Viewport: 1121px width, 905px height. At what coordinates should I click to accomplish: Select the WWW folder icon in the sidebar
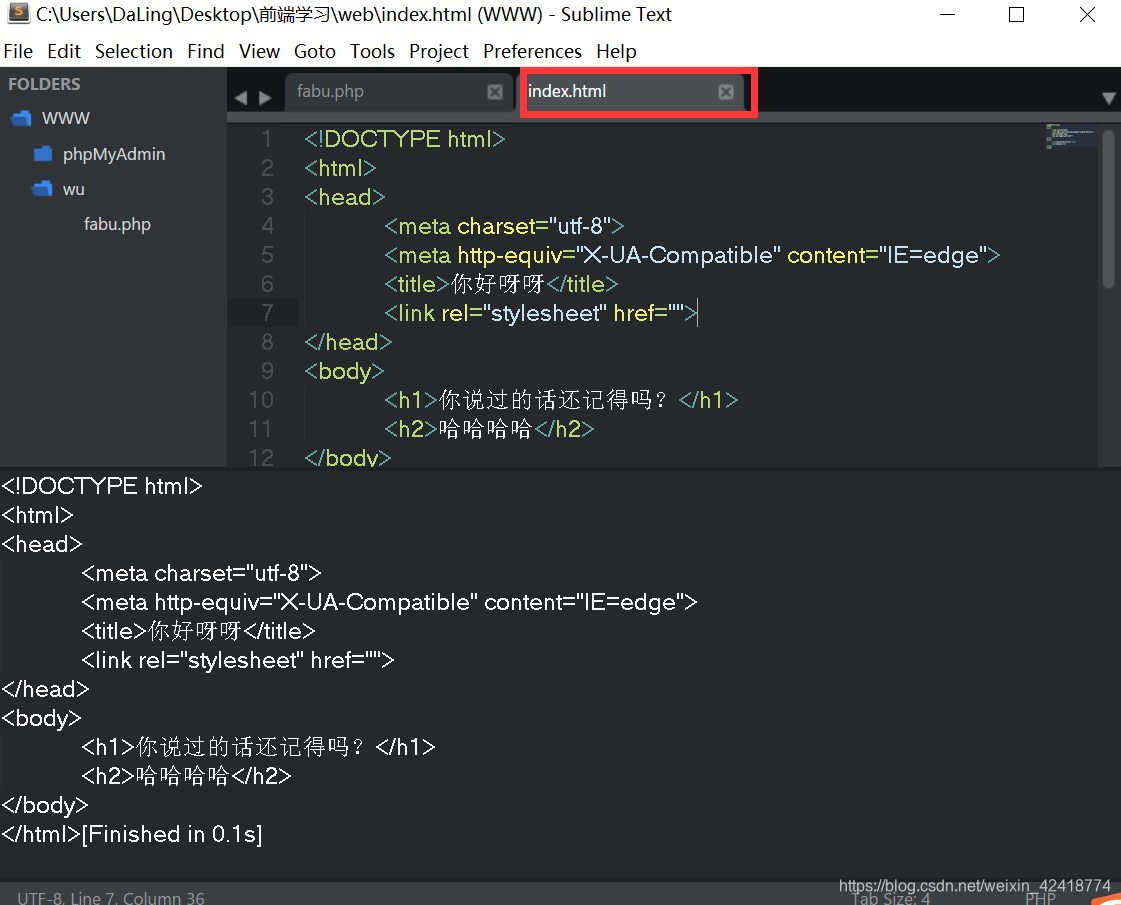[21, 118]
